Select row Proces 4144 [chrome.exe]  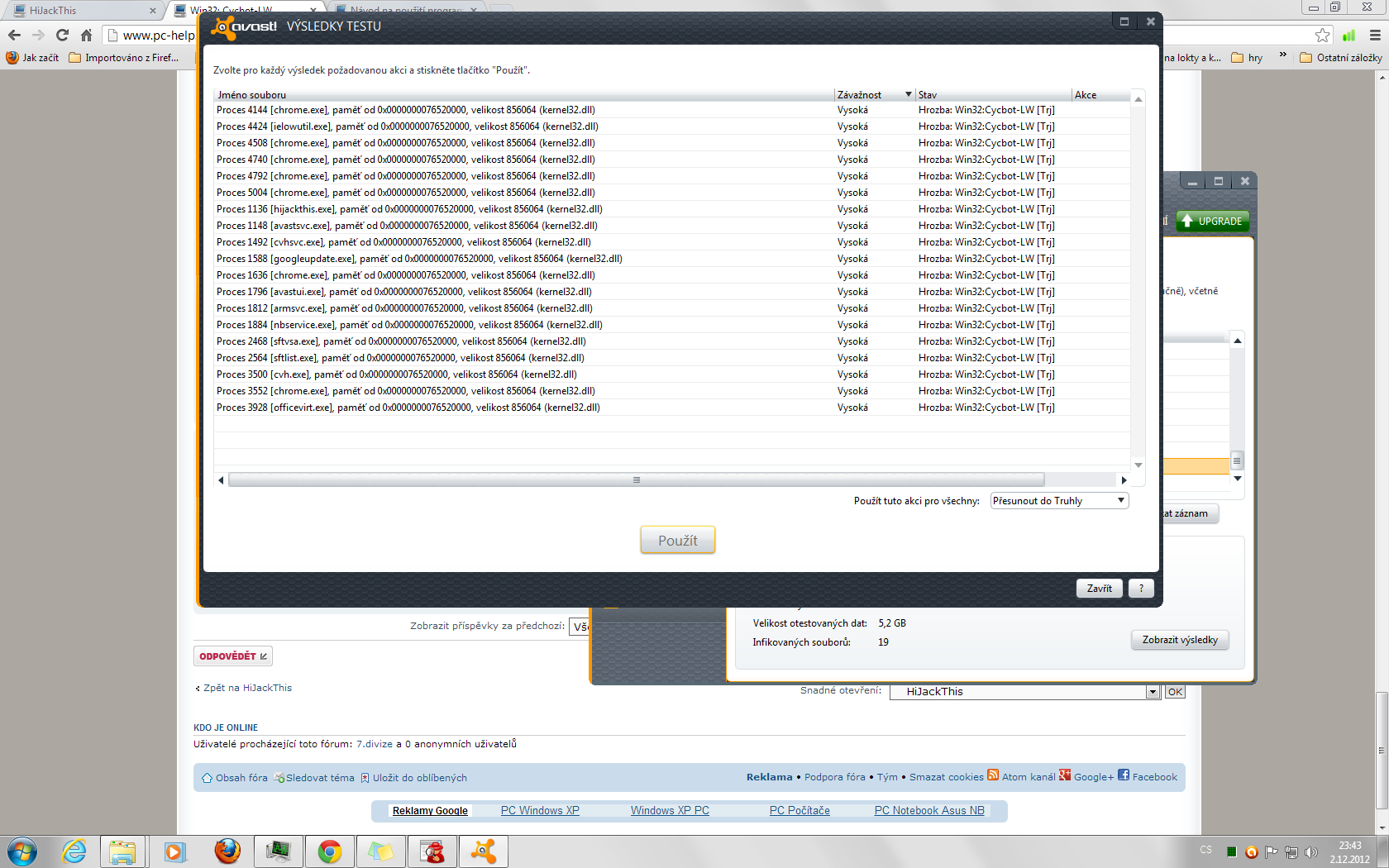tap(671, 110)
